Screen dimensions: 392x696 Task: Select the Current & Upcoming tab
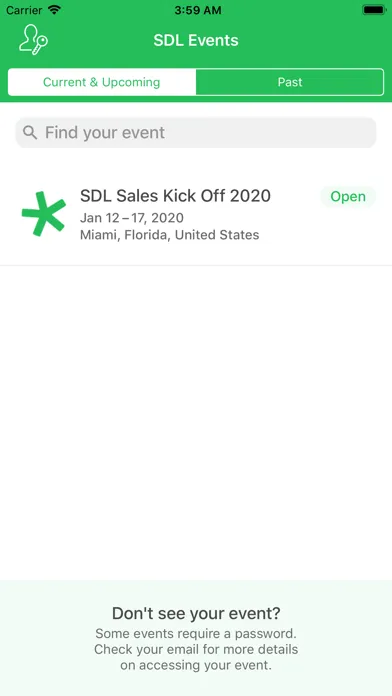click(x=102, y=82)
